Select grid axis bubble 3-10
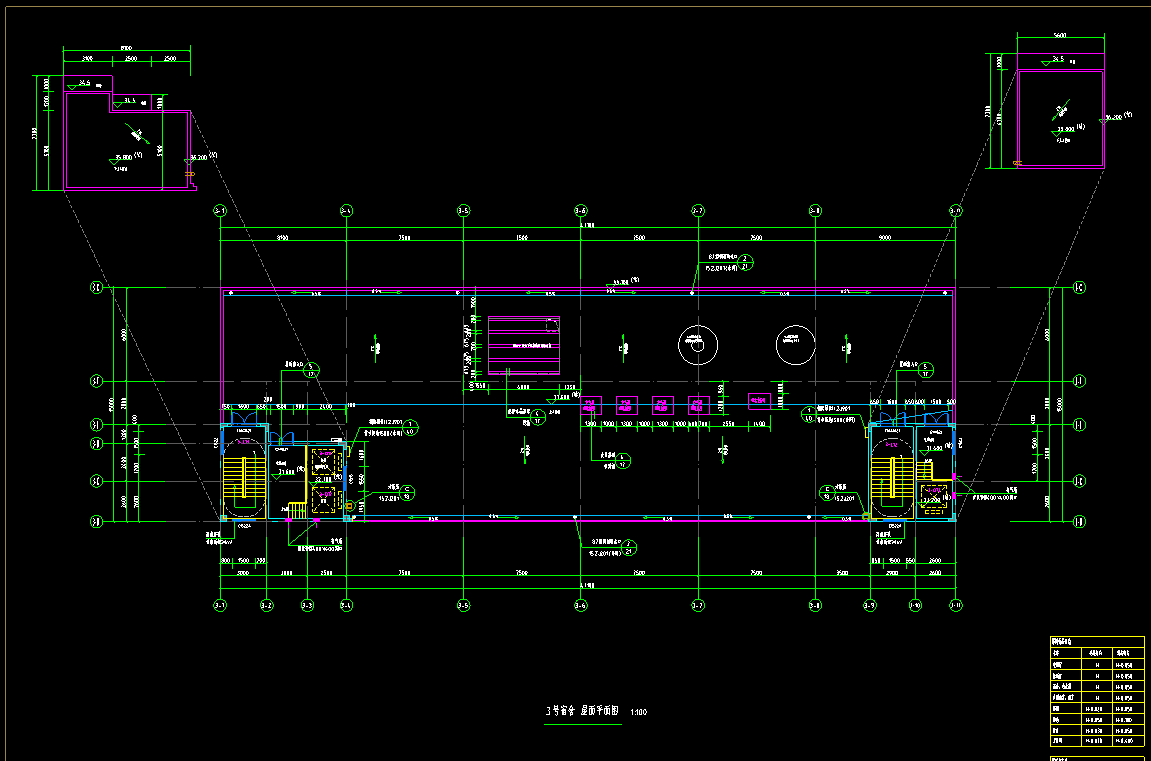 click(x=914, y=605)
